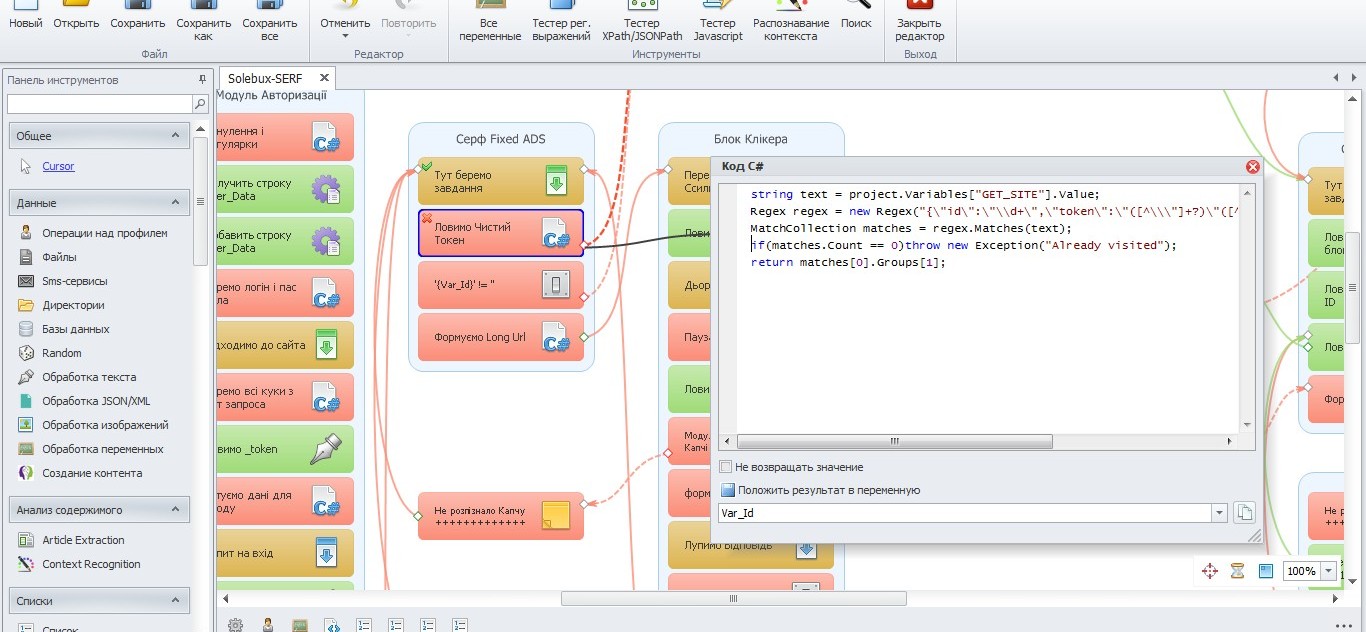The image size is (1366, 632).
Task: Click the copy variable icon beside Var_Id
Action: point(1243,513)
